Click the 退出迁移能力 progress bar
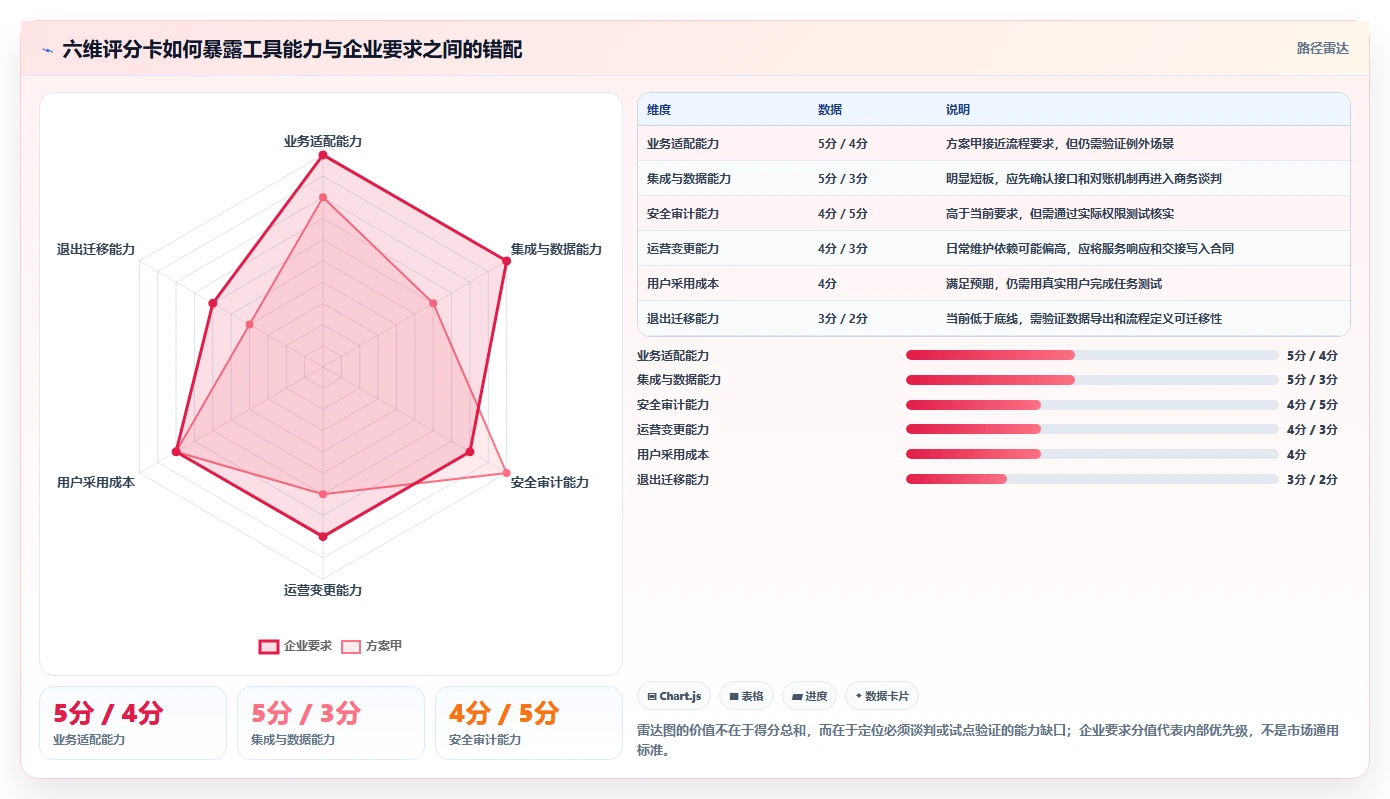 [x=1092, y=479]
